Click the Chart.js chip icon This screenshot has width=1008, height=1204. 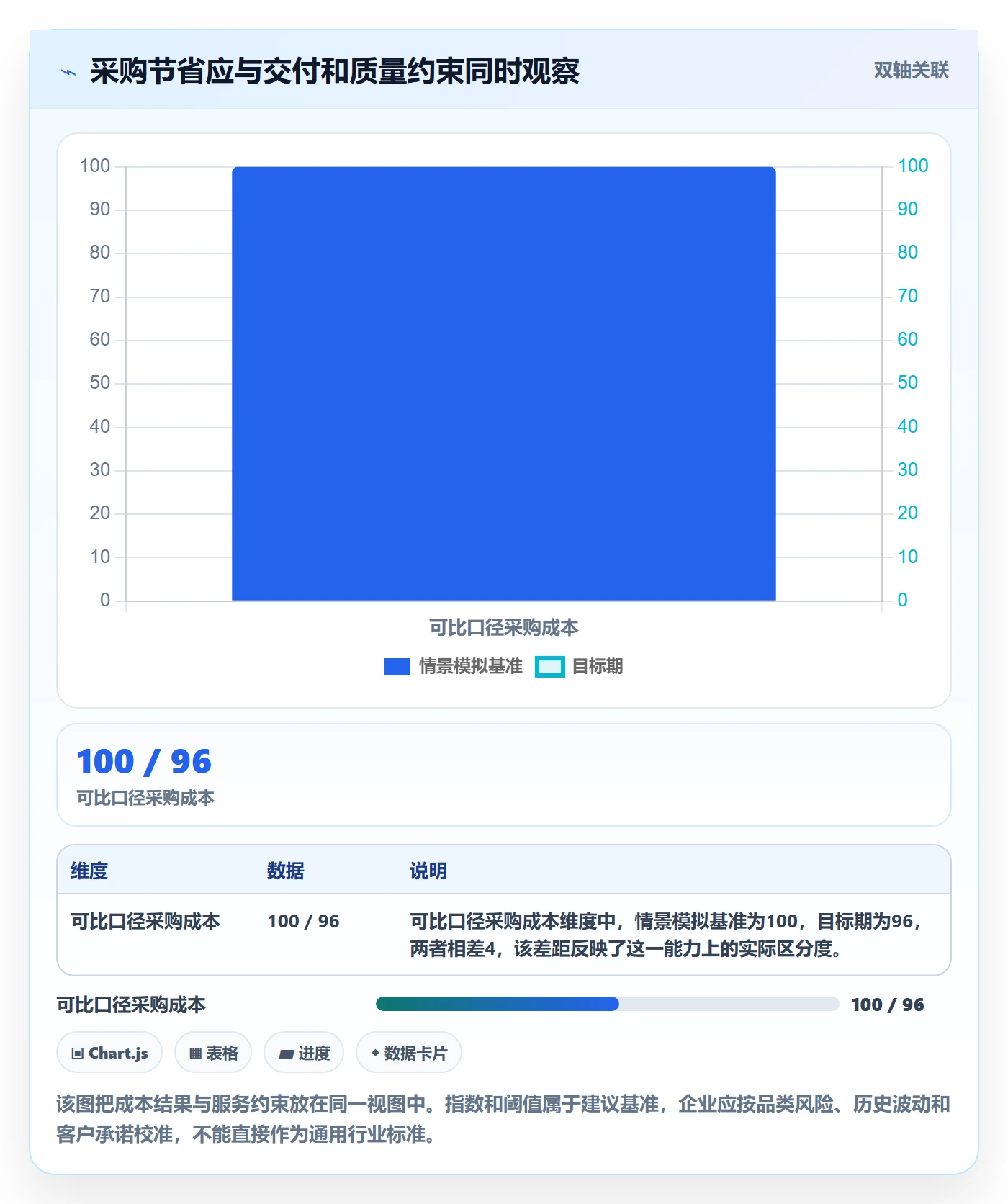[78, 1053]
